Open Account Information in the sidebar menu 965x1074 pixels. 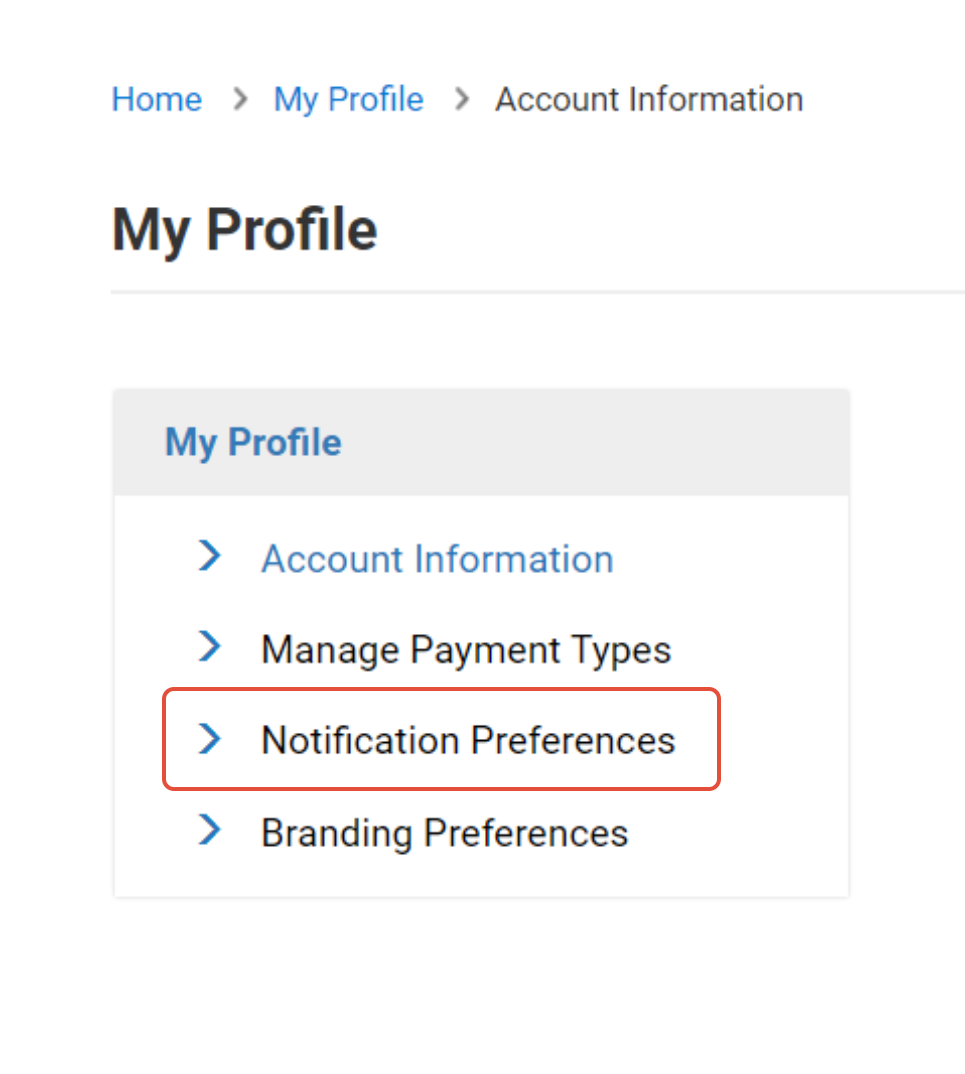pyautogui.click(x=437, y=559)
